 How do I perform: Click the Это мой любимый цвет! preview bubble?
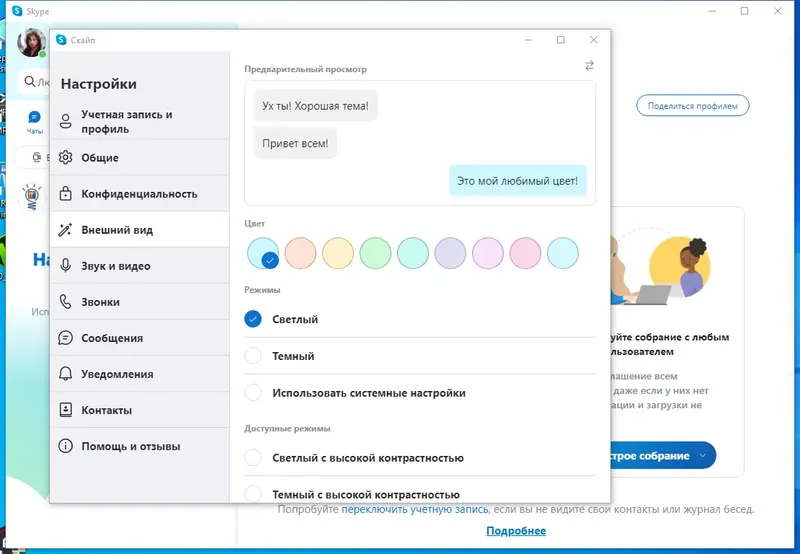(x=517, y=181)
